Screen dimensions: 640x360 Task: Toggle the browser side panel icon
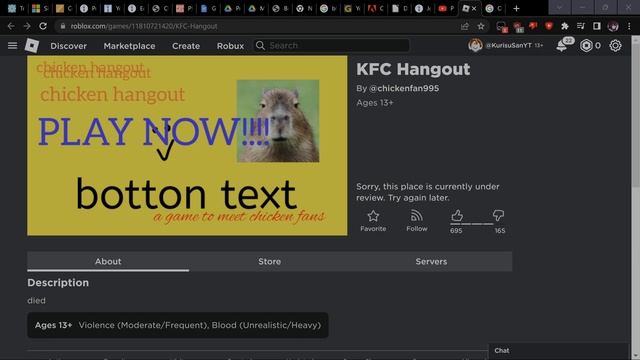coord(597,26)
